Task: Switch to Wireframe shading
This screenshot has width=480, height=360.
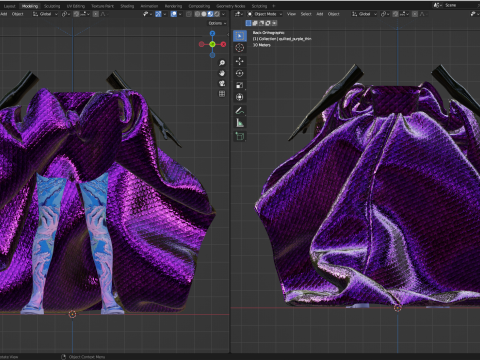Action: pyautogui.click(x=198, y=14)
